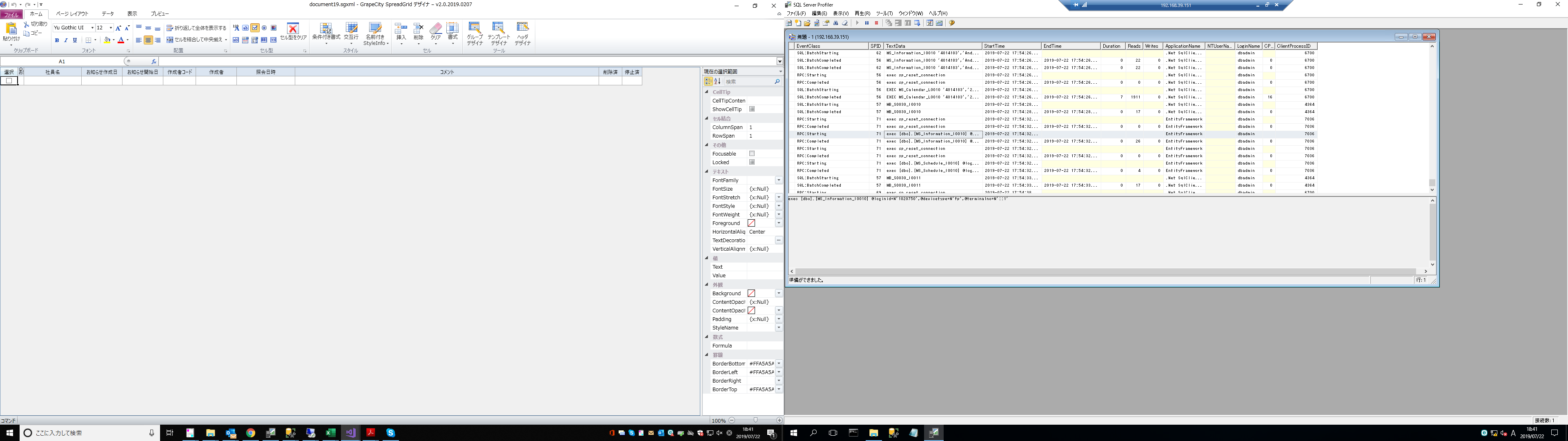Click the center horizontal alignment icon
Screen dimensions: 1568x441
[x=148, y=40]
